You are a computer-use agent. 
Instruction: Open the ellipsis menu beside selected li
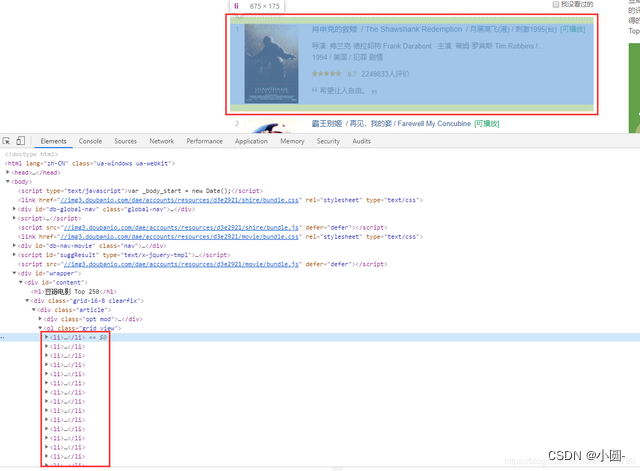tap(2, 338)
